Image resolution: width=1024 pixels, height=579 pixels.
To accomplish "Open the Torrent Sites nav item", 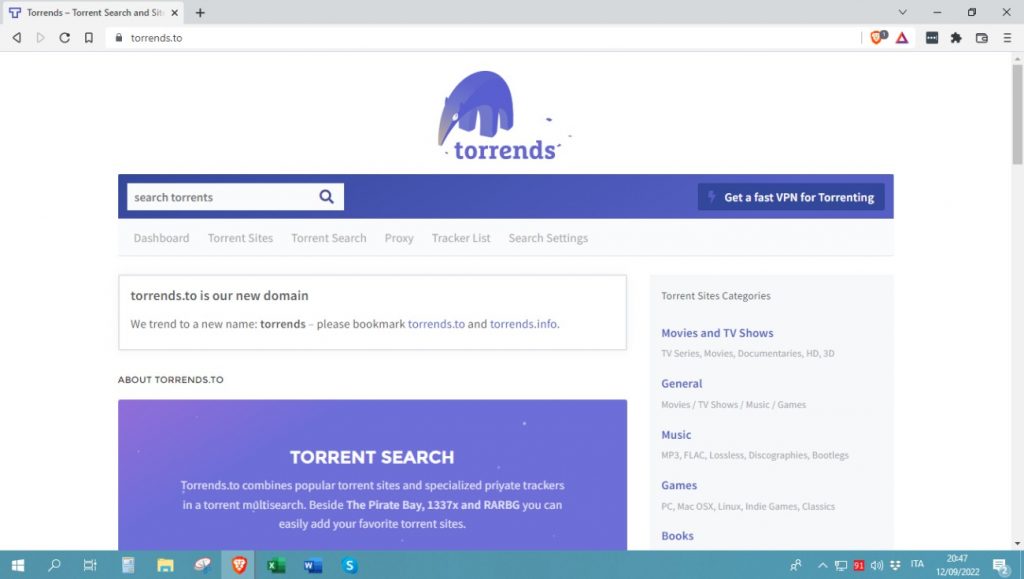I will (x=240, y=238).
